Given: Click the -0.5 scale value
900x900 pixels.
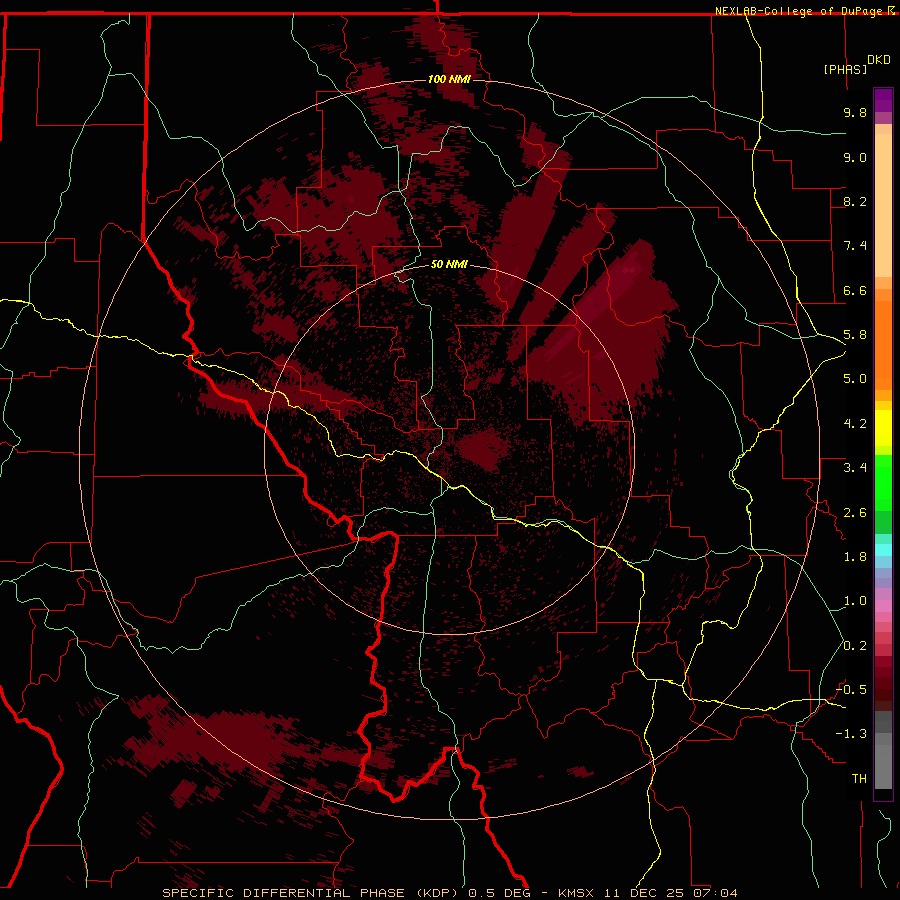Looking at the screenshot, I should click(x=851, y=690).
